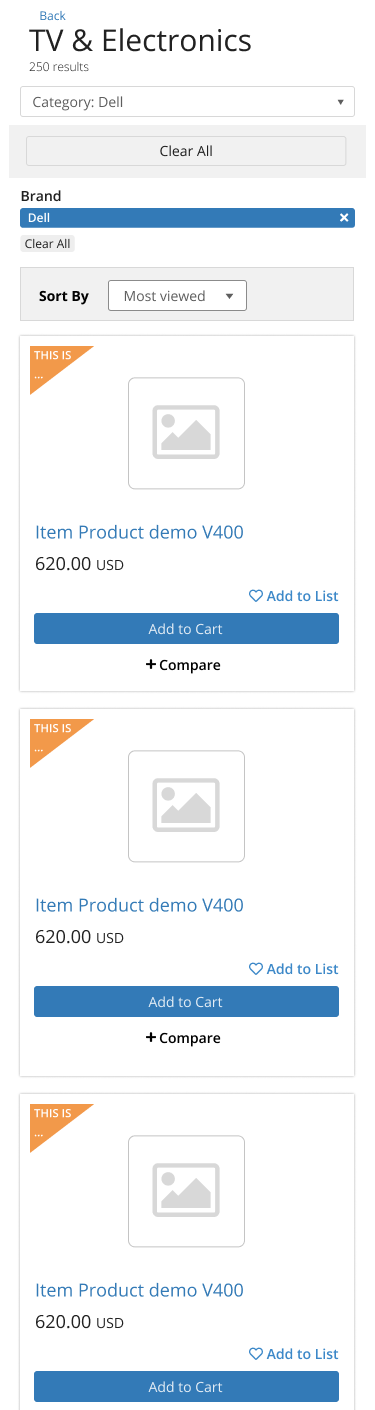Open first product's placeholder image

(x=187, y=433)
